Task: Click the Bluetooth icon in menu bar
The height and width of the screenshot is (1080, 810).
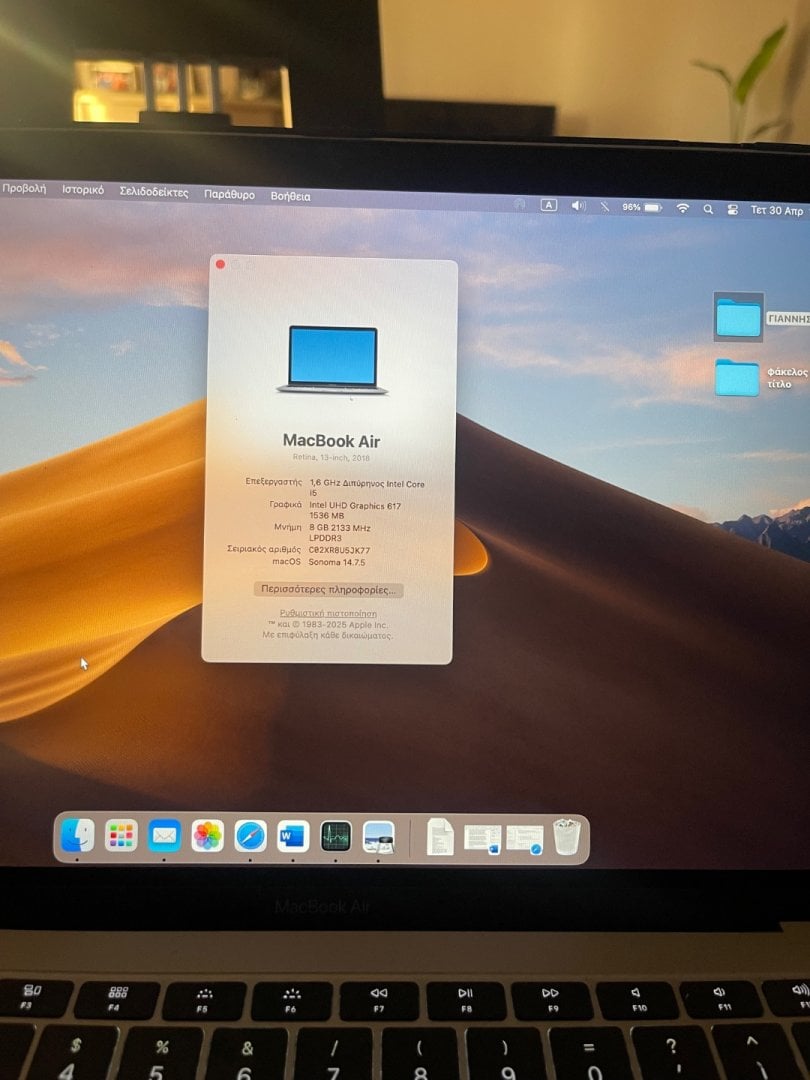Action: 604,207
